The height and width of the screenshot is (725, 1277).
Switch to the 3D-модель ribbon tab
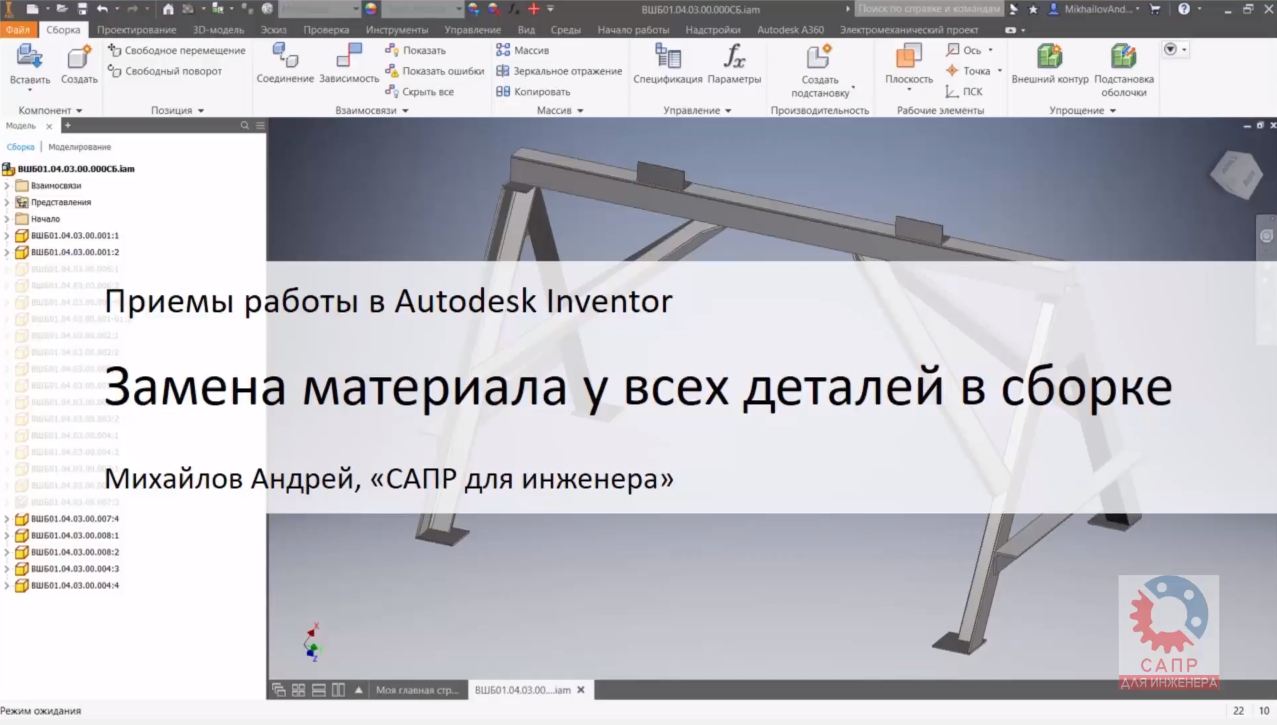coord(218,30)
